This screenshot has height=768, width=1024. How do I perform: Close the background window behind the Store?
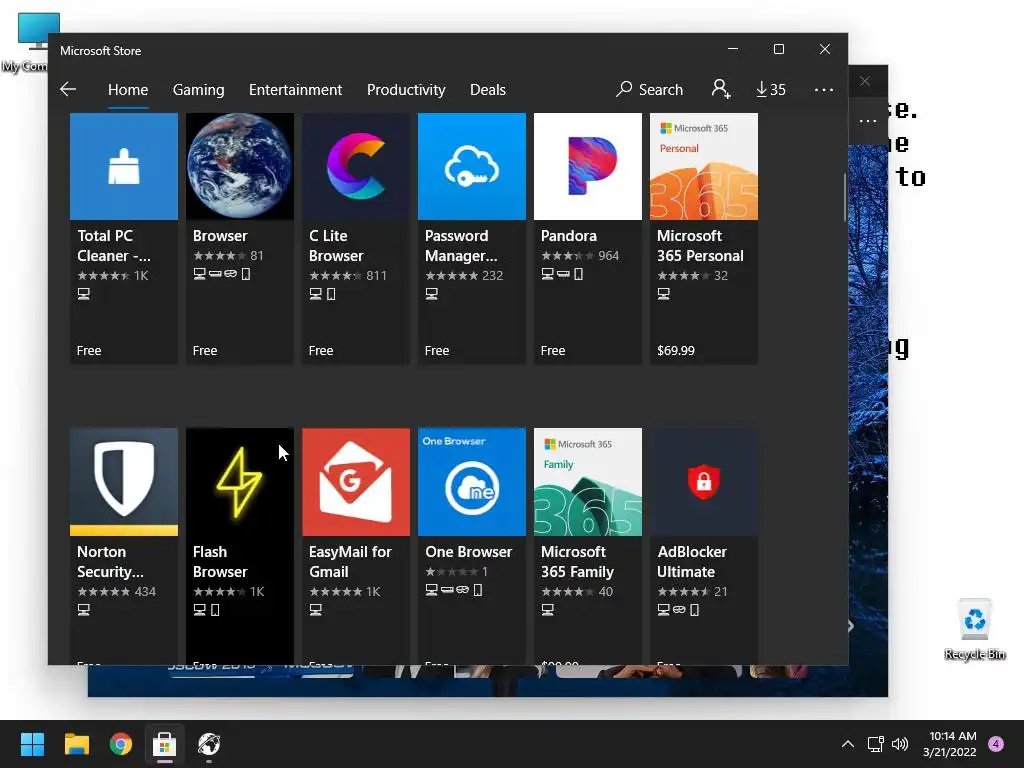click(x=865, y=81)
